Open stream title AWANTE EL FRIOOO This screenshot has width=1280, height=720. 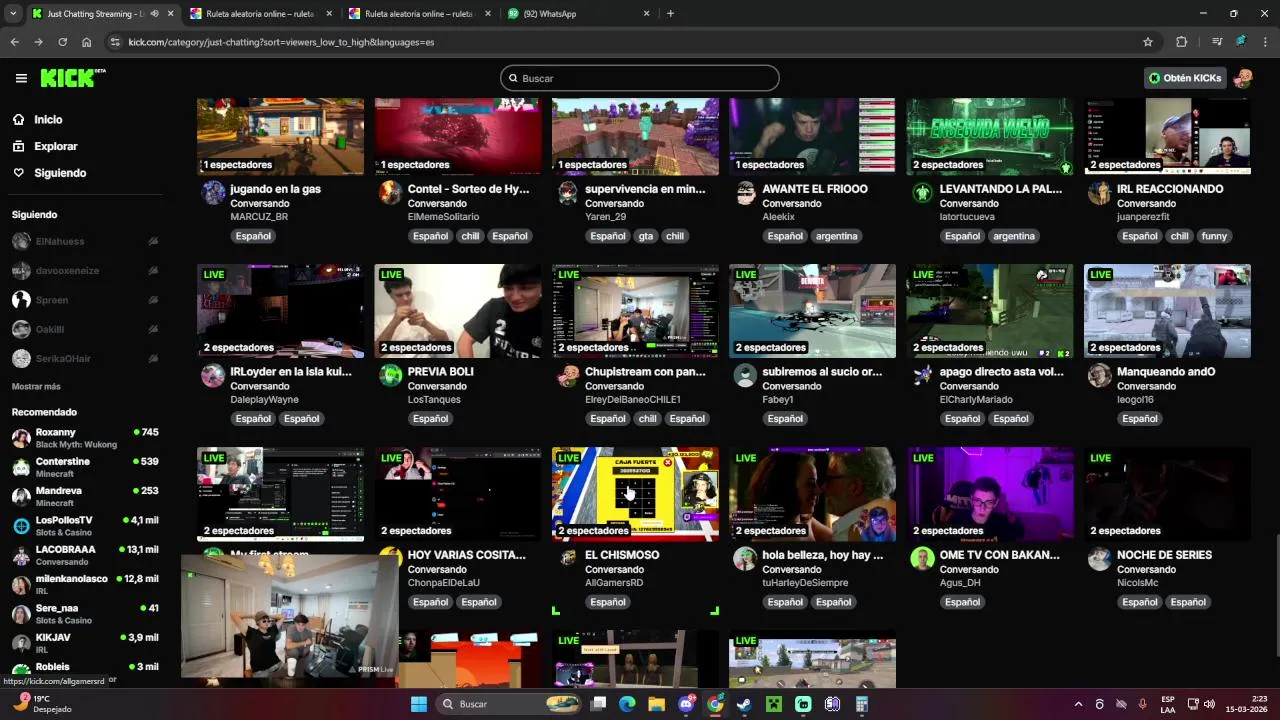point(815,189)
